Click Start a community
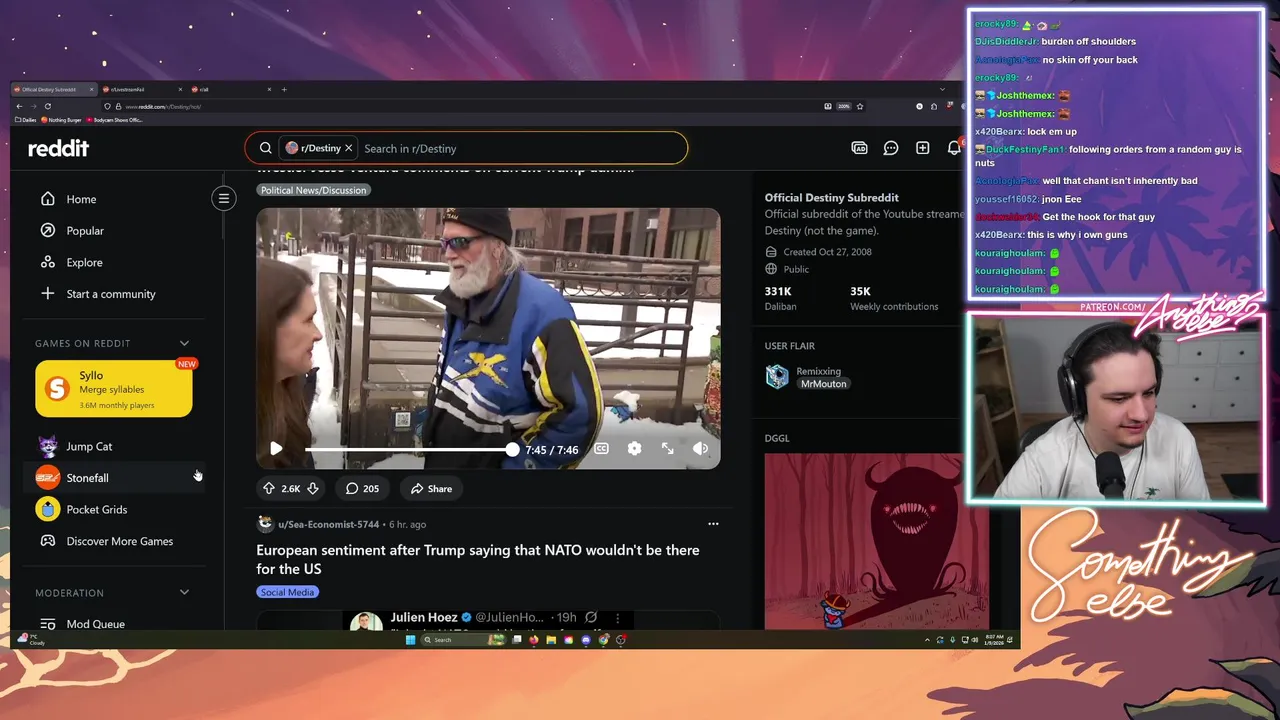 [113, 294]
